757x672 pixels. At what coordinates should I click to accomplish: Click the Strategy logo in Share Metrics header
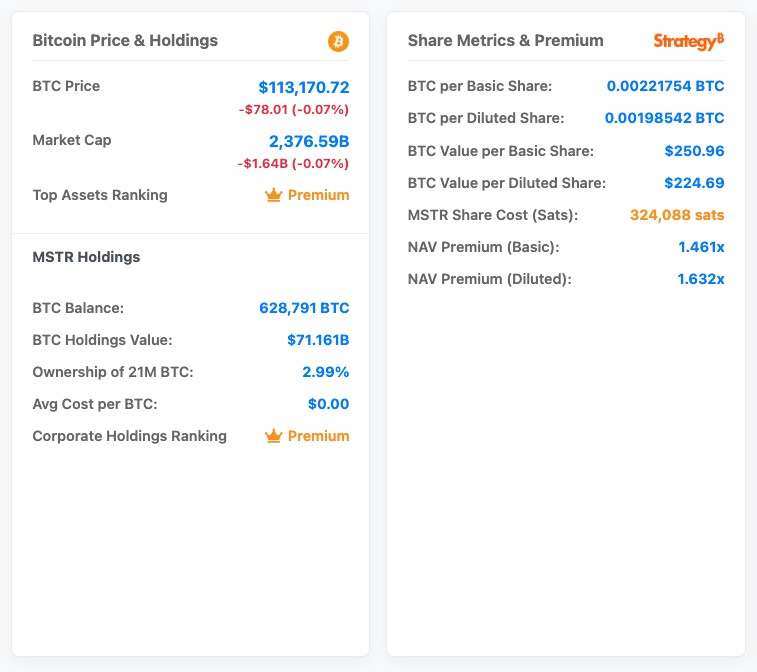(x=688, y=41)
